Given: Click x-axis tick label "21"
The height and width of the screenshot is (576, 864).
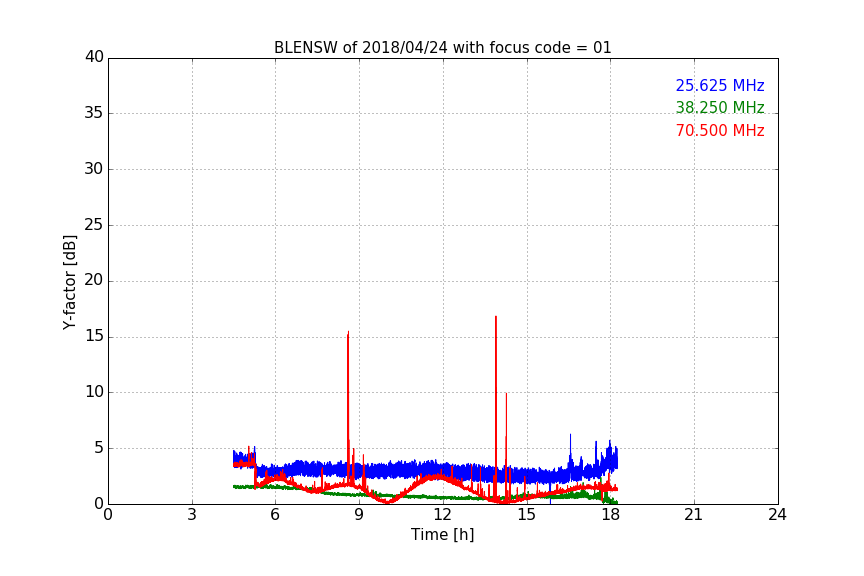Looking at the screenshot, I should coord(694,515).
